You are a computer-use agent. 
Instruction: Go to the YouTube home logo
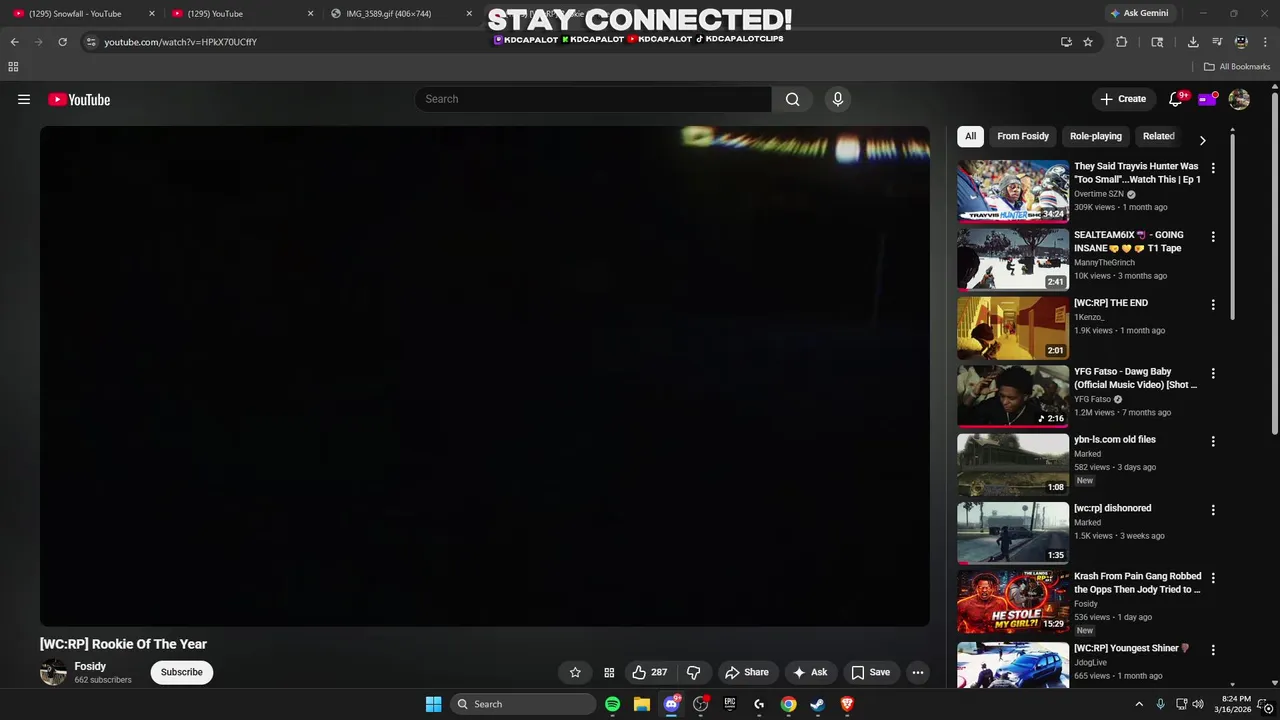click(79, 99)
